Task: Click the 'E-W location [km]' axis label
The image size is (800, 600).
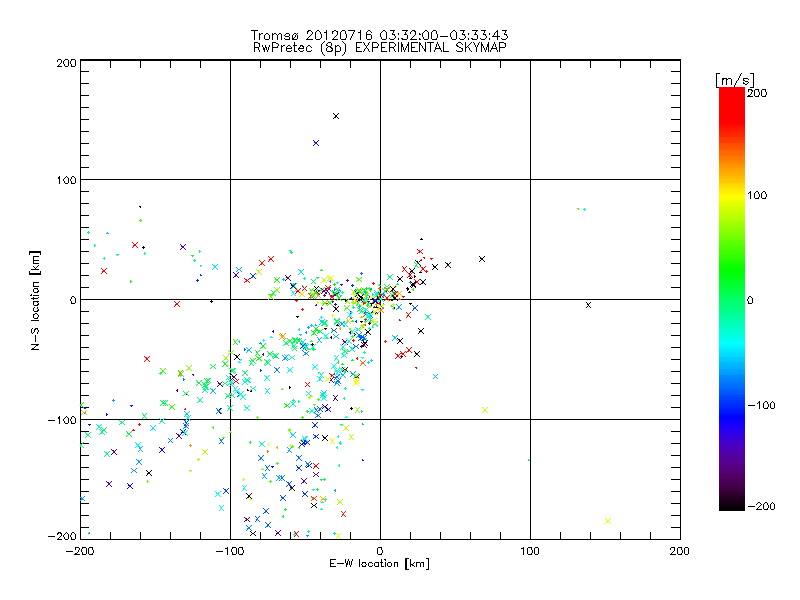Action: [x=379, y=564]
